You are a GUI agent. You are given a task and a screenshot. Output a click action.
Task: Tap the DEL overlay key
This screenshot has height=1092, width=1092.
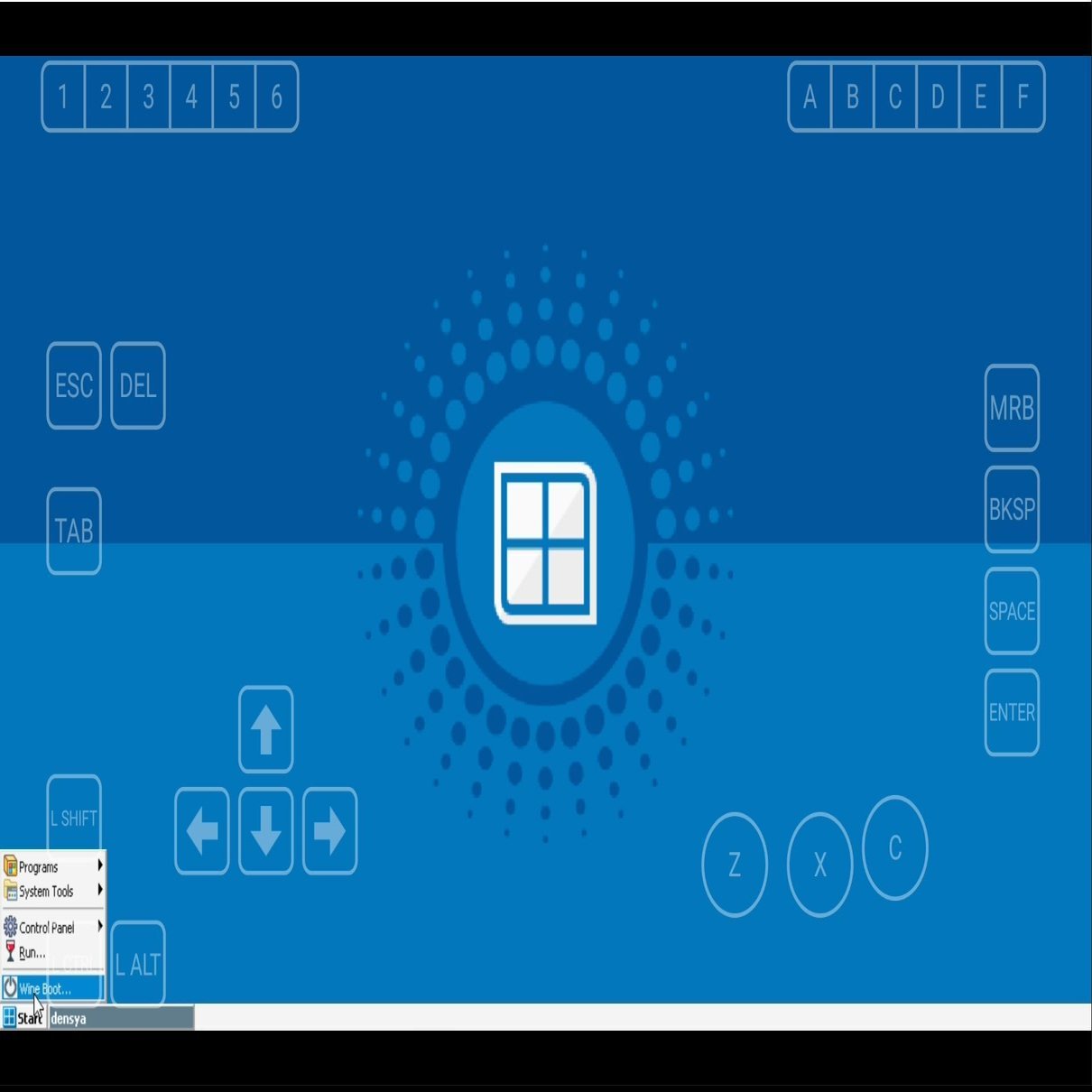click(x=137, y=385)
